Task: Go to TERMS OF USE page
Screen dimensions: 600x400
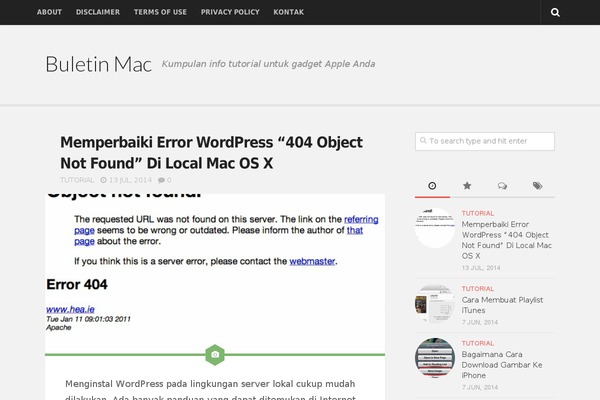Action: pyautogui.click(x=160, y=12)
